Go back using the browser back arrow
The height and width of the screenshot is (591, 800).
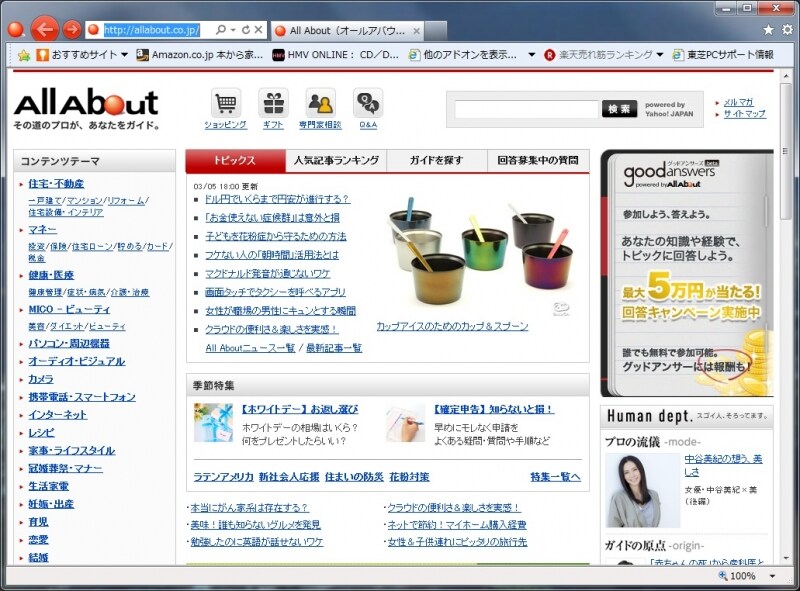44,29
